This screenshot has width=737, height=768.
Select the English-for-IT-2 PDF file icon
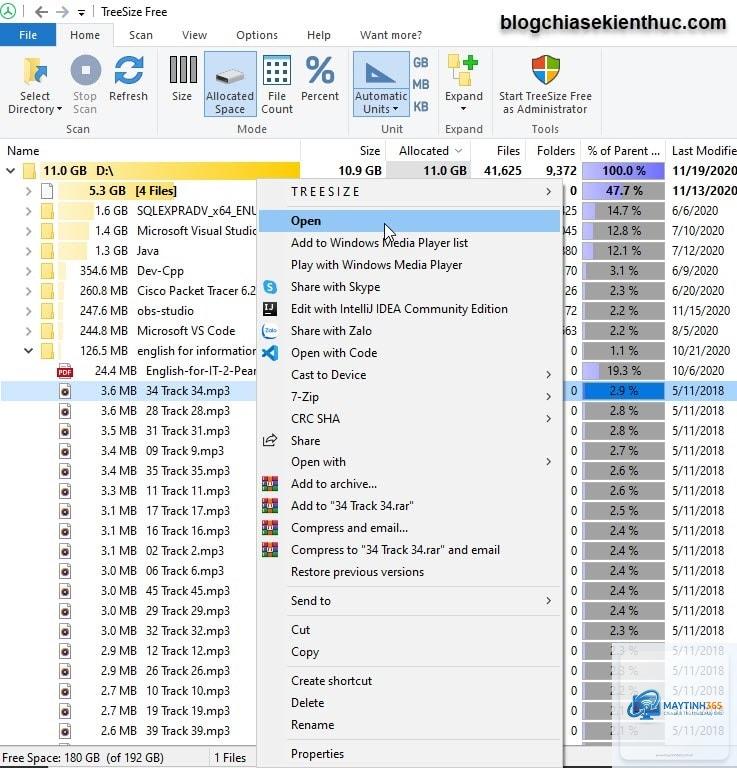click(x=65, y=371)
